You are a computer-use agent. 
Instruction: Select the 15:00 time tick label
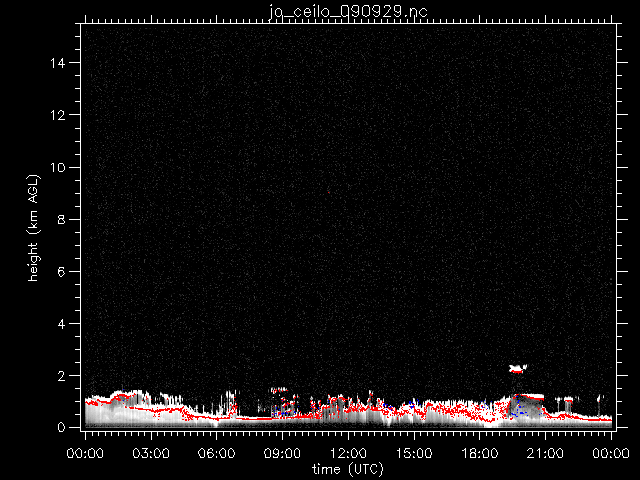[x=414, y=453]
